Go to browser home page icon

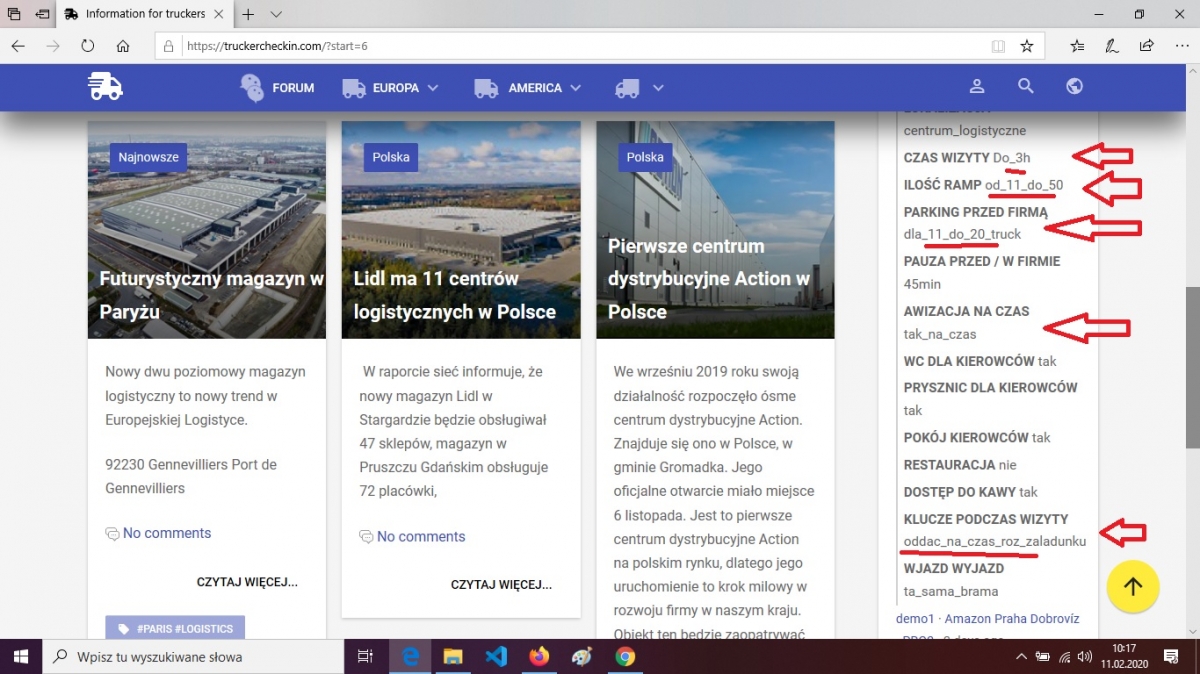pyautogui.click(x=123, y=46)
